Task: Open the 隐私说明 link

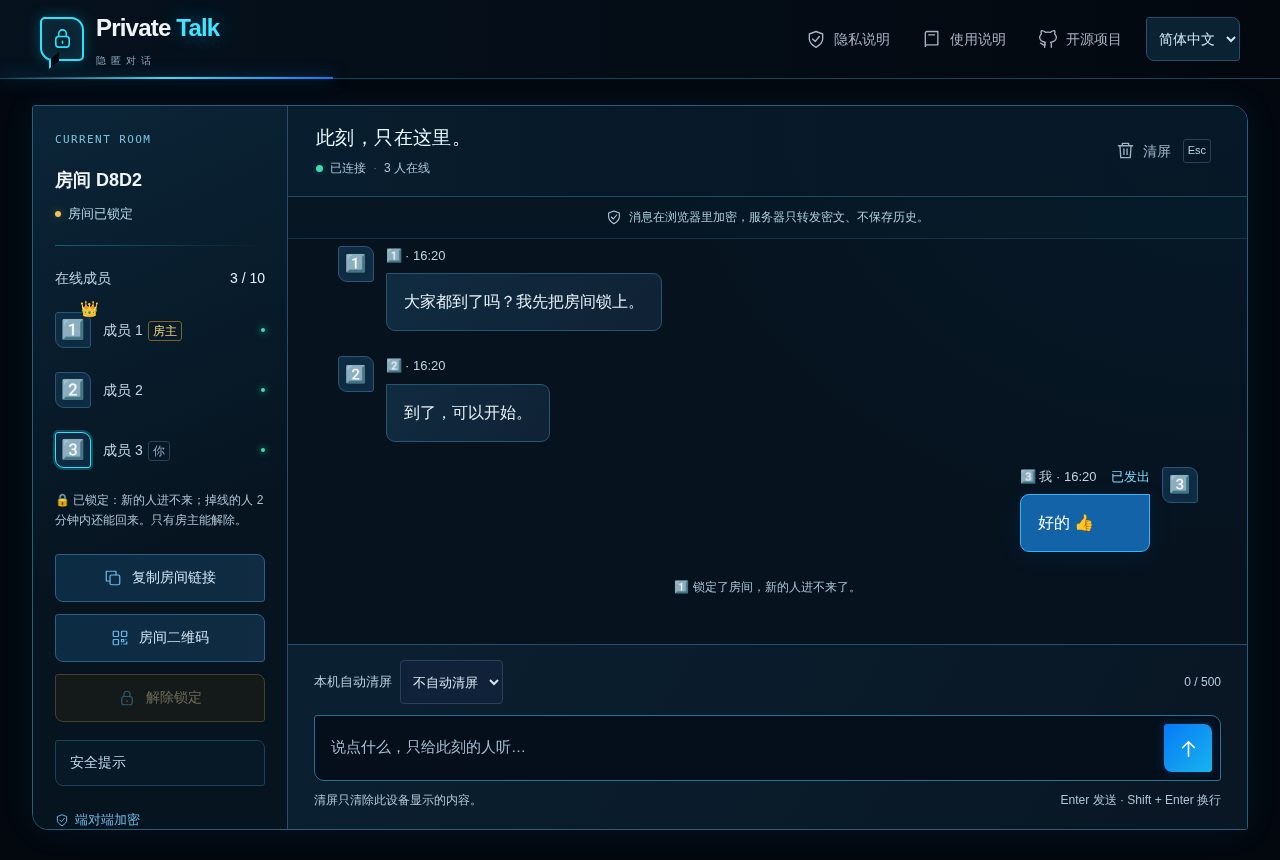Action: click(848, 39)
